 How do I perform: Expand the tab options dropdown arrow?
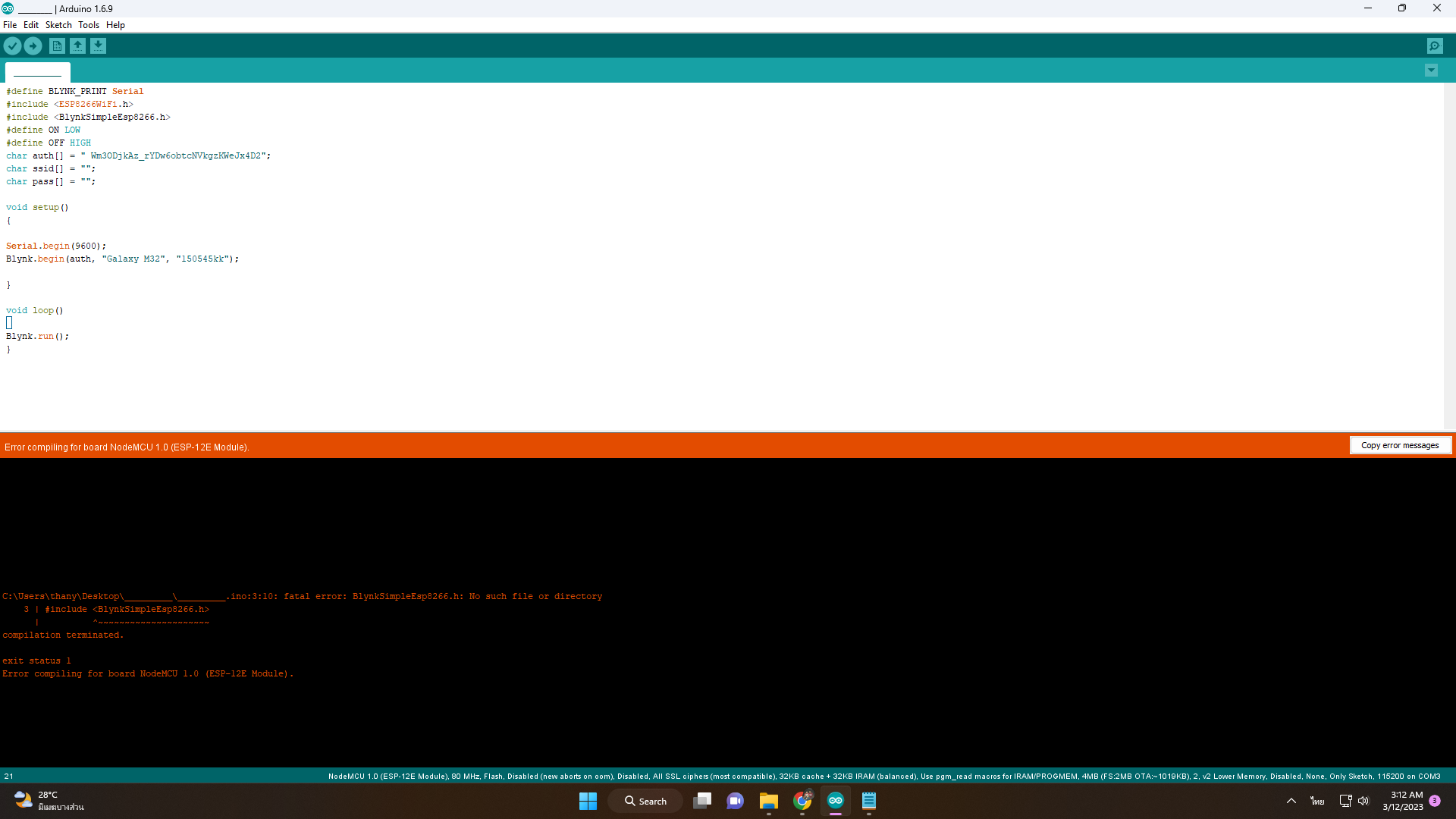click(1431, 71)
